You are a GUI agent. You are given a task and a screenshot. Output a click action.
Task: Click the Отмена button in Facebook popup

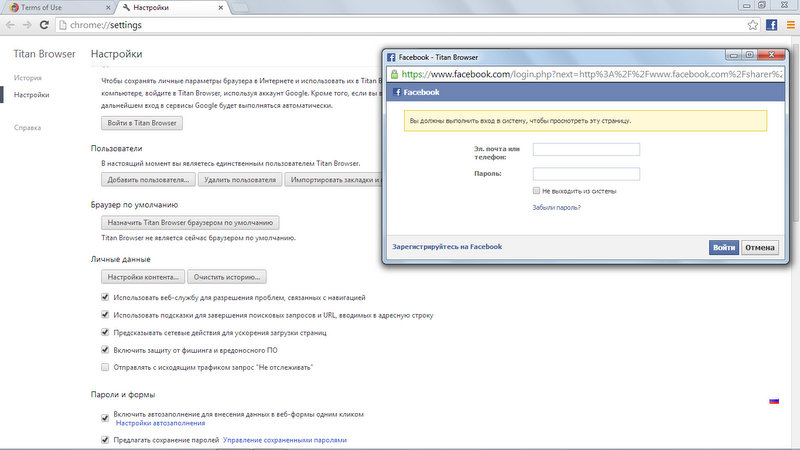pyautogui.click(x=760, y=247)
